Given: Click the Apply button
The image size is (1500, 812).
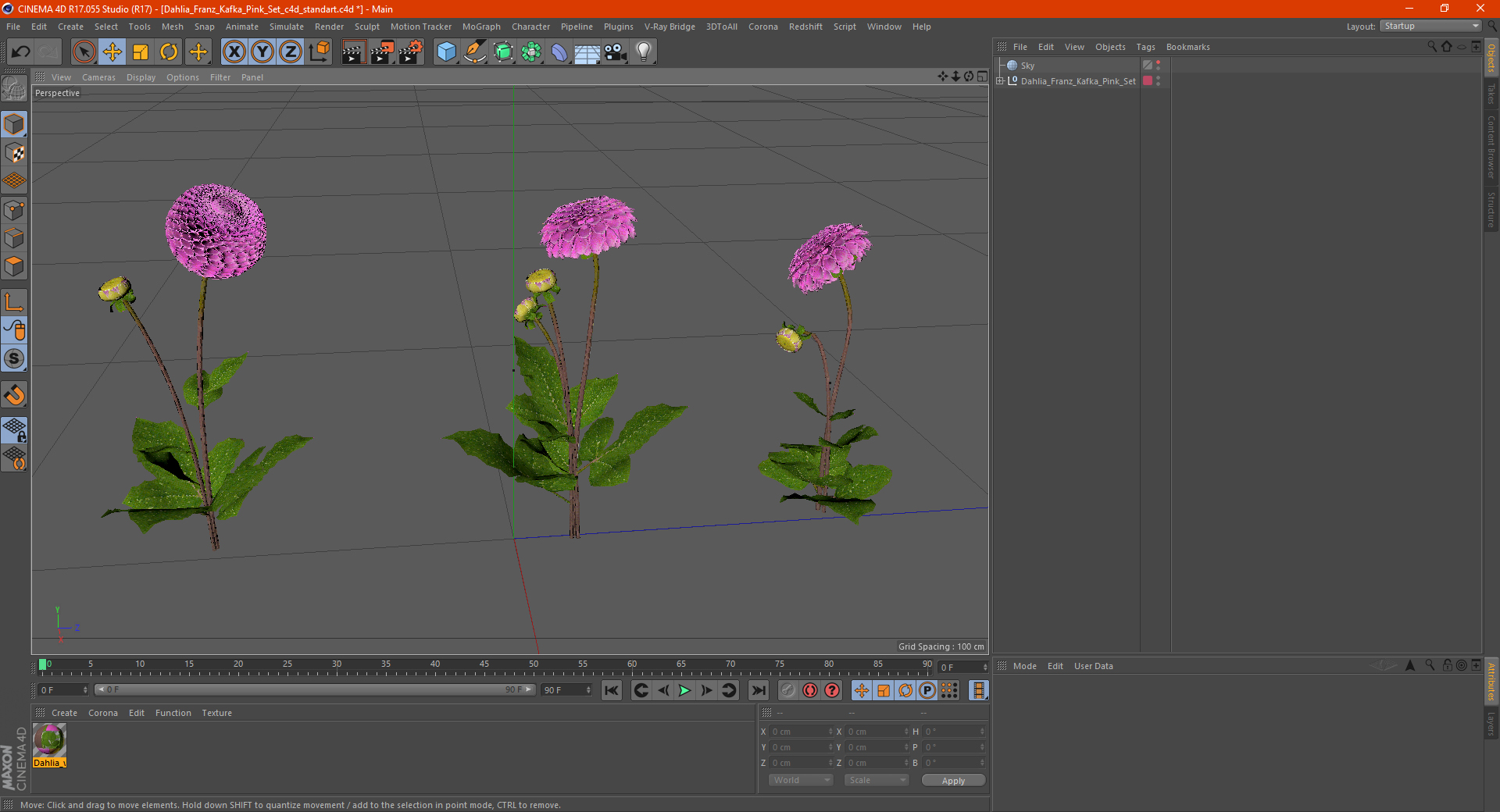Looking at the screenshot, I should click(x=953, y=781).
